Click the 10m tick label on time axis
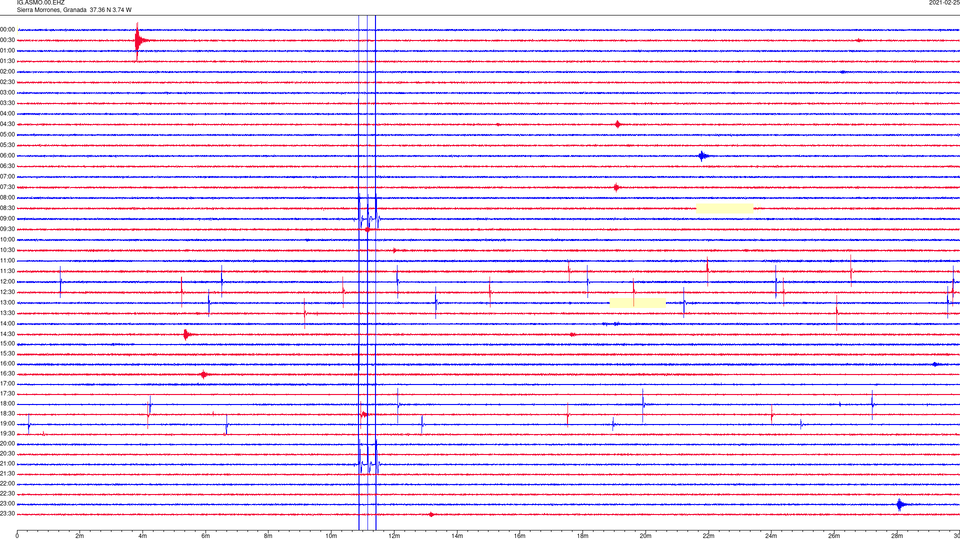Viewport: 960px width, 540px height. pyautogui.click(x=331, y=536)
